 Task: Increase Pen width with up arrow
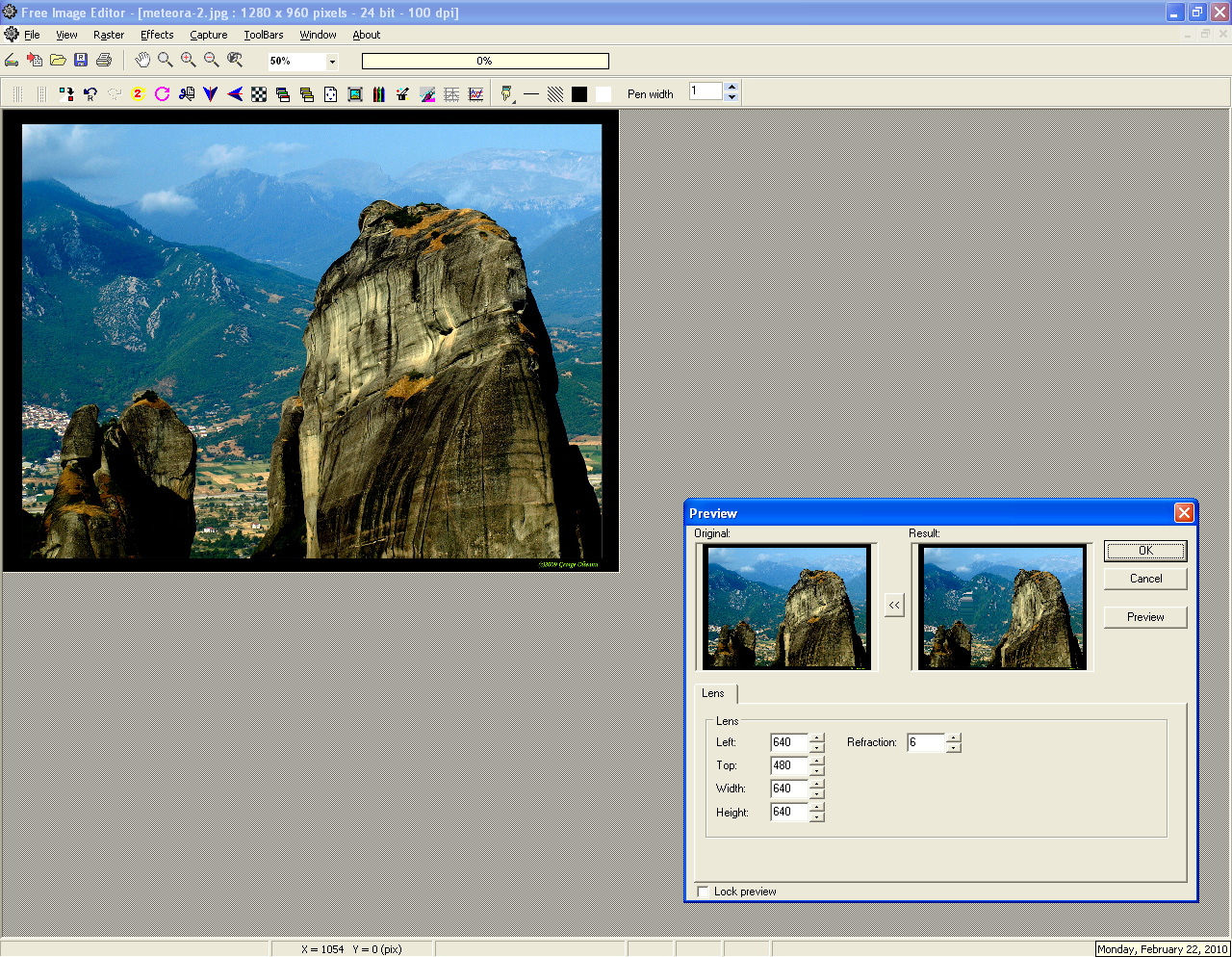coord(731,87)
